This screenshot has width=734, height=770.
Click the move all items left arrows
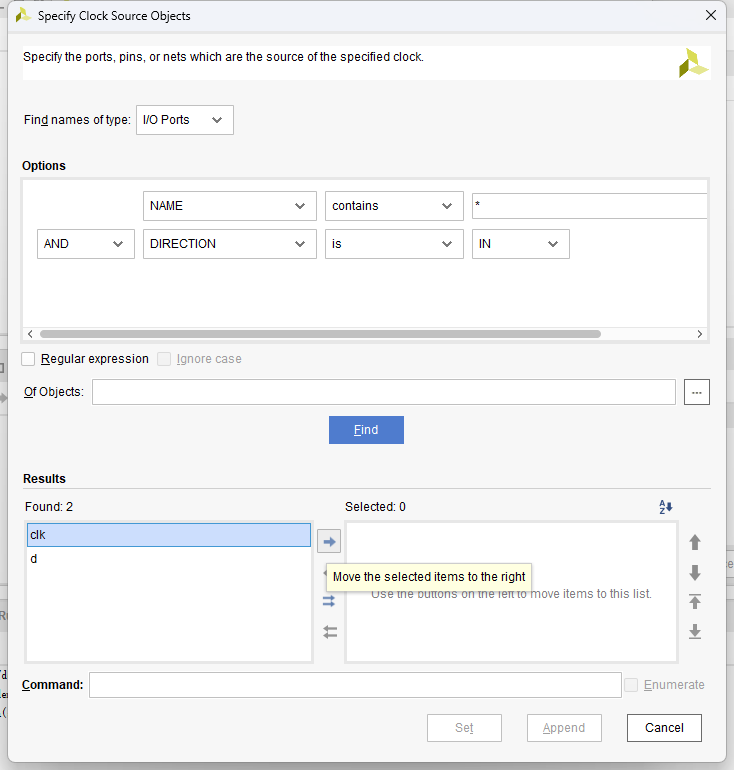click(x=329, y=632)
